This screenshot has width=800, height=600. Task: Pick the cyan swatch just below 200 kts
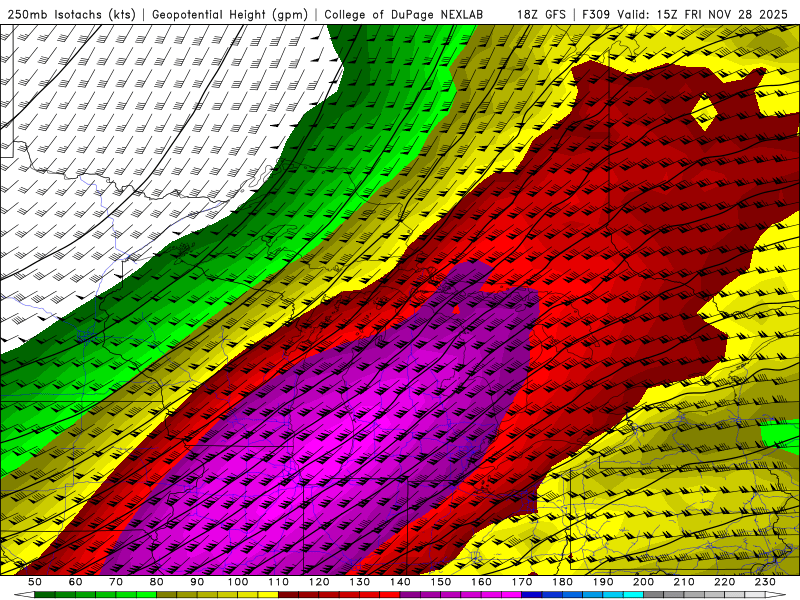(633, 595)
